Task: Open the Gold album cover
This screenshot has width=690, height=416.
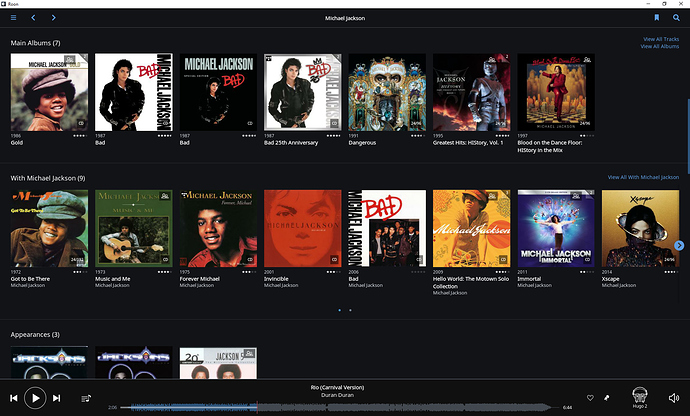Action: (x=49, y=92)
